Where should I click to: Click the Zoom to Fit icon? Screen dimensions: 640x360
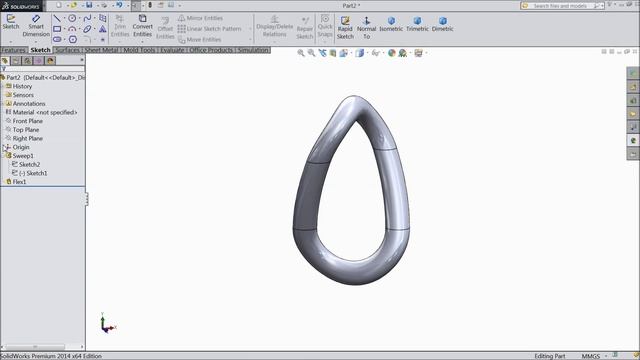click(301, 53)
